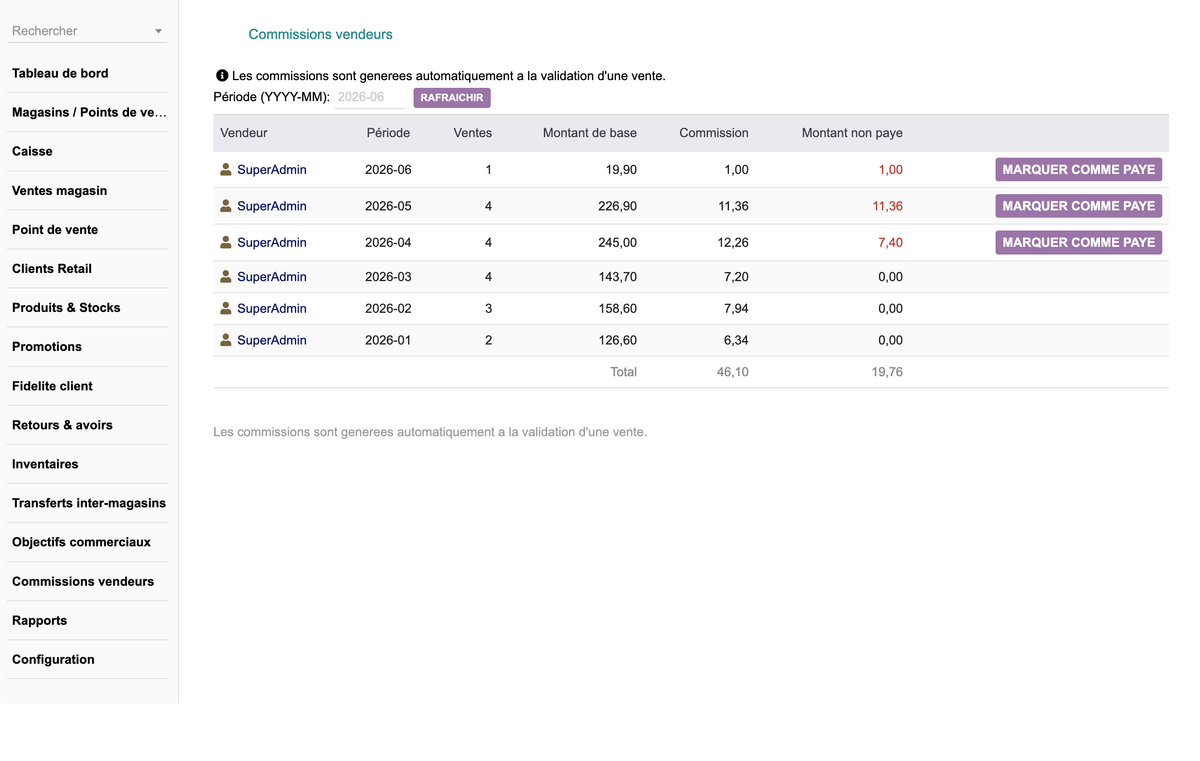Click base amount 19,90
This screenshot has width=1200, height=761.
pos(621,170)
